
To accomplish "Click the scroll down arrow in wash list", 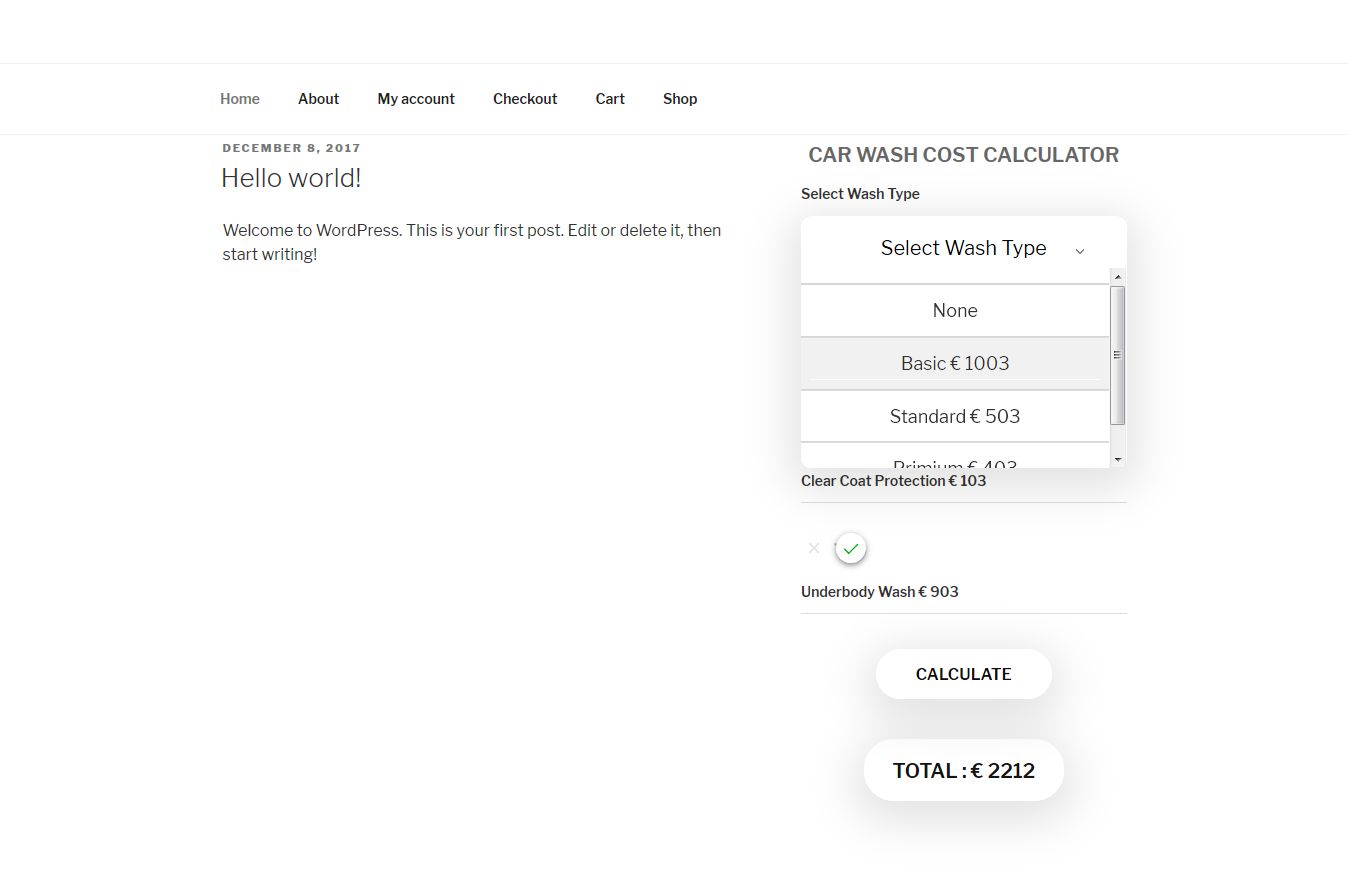I will (x=1118, y=459).
